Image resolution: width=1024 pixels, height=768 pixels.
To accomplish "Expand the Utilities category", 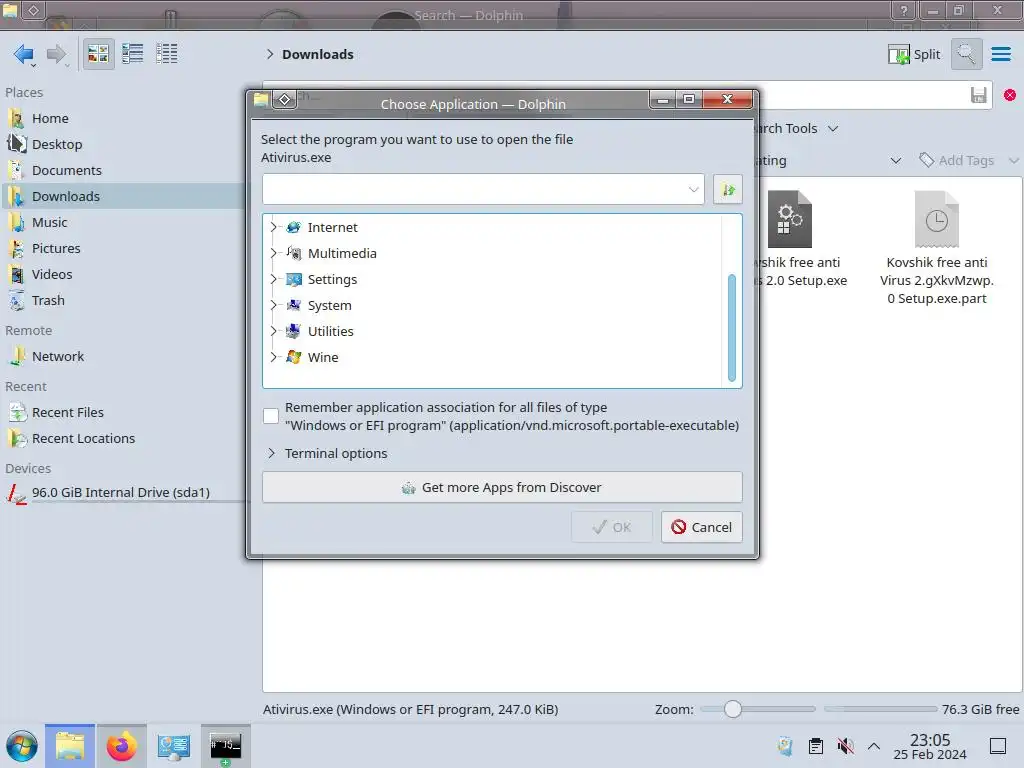I will [273, 332].
